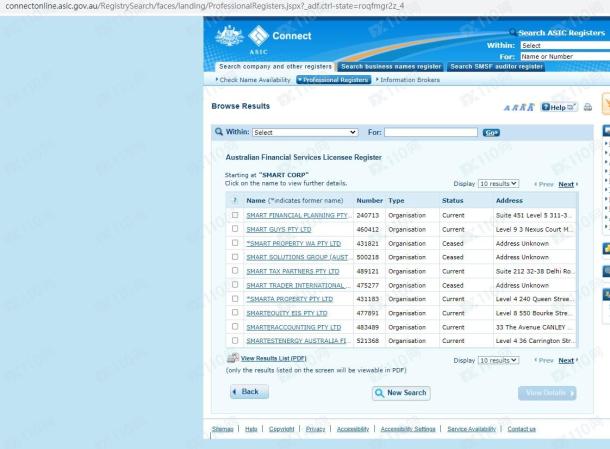Select the largest text size A icon

click(531, 107)
